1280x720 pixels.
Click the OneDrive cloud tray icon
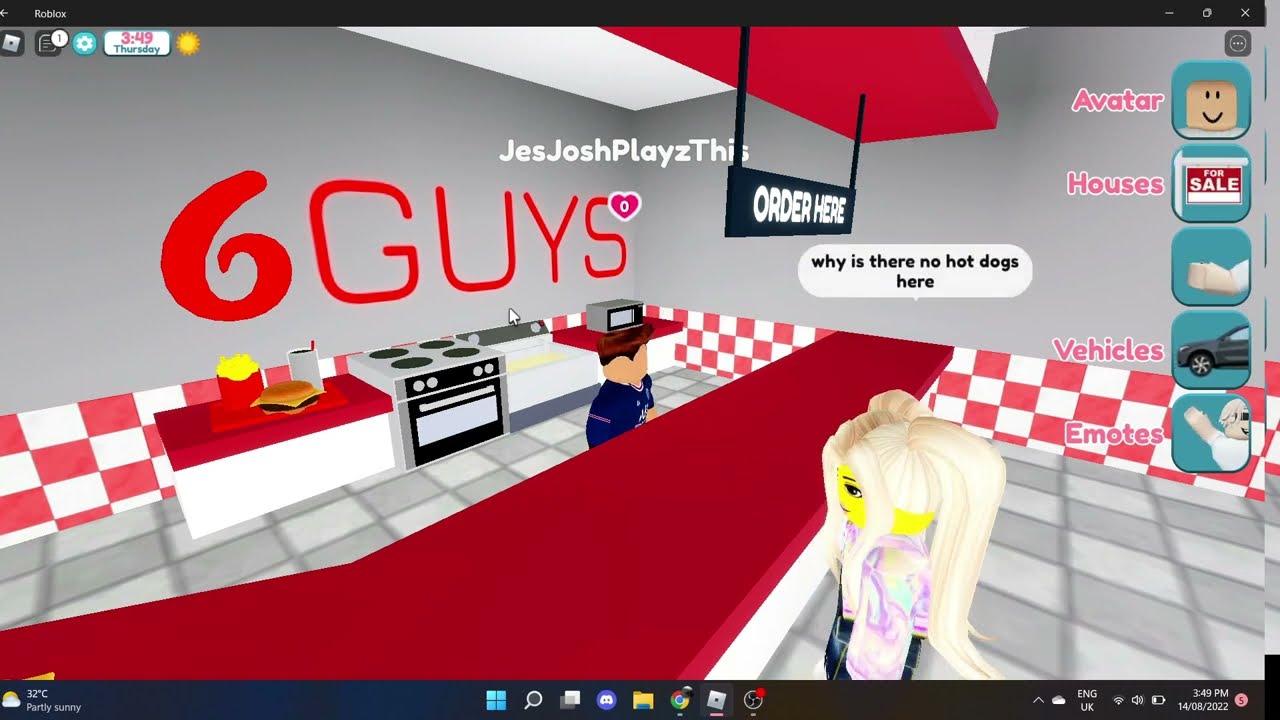(x=1058, y=700)
